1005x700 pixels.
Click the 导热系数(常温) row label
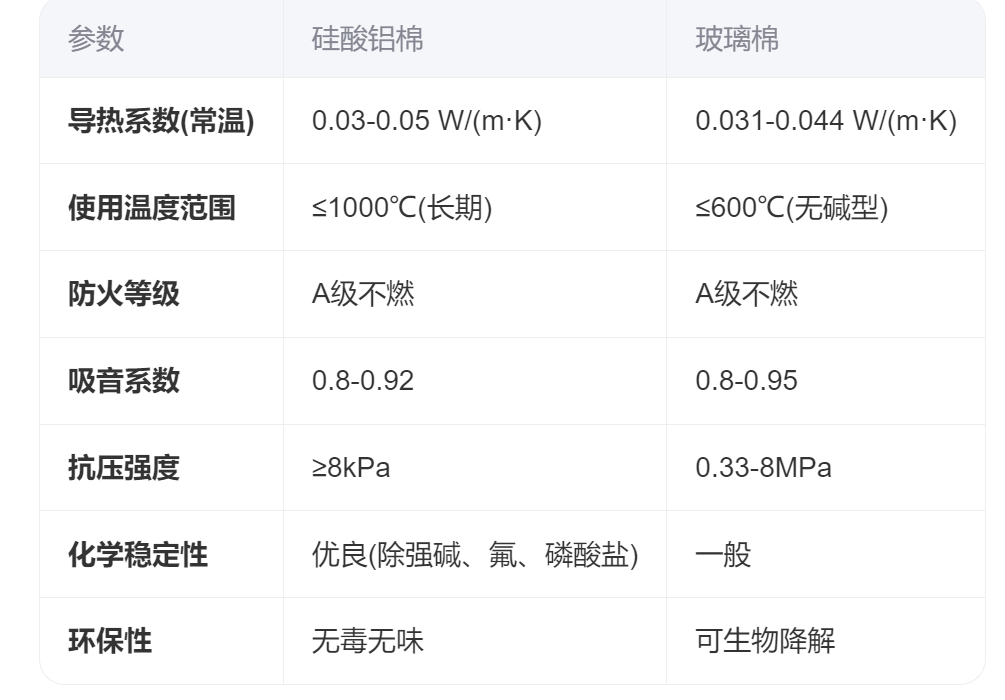pos(161,121)
